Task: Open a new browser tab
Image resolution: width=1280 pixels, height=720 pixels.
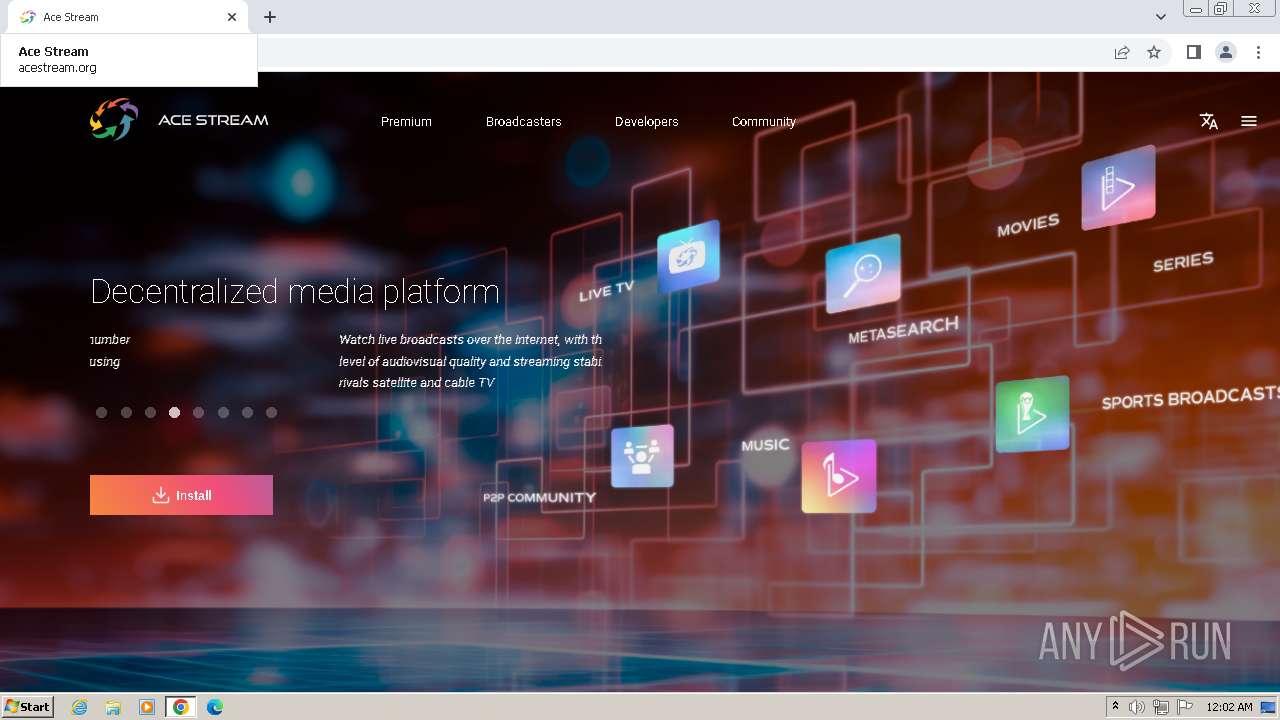Action: pos(270,17)
